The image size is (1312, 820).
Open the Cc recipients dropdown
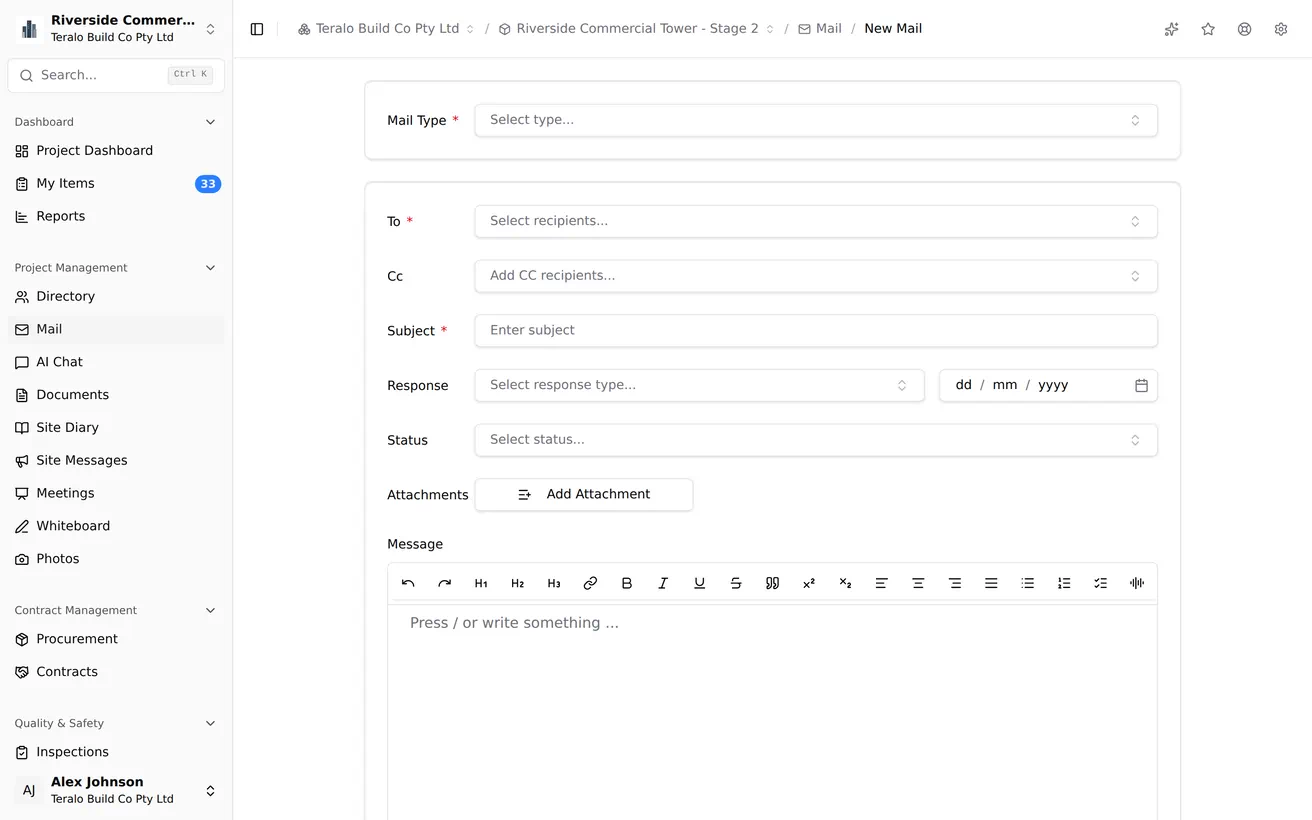pos(816,276)
